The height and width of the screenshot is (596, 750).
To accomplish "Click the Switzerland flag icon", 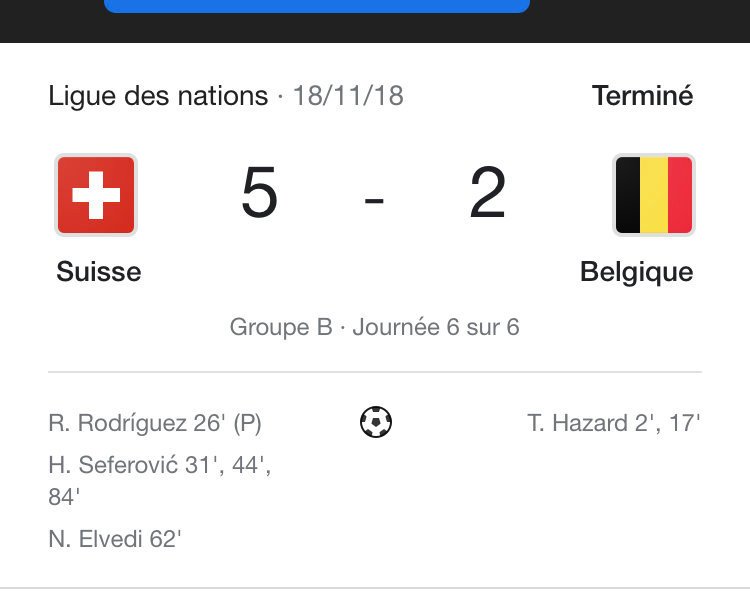I will pos(96,195).
